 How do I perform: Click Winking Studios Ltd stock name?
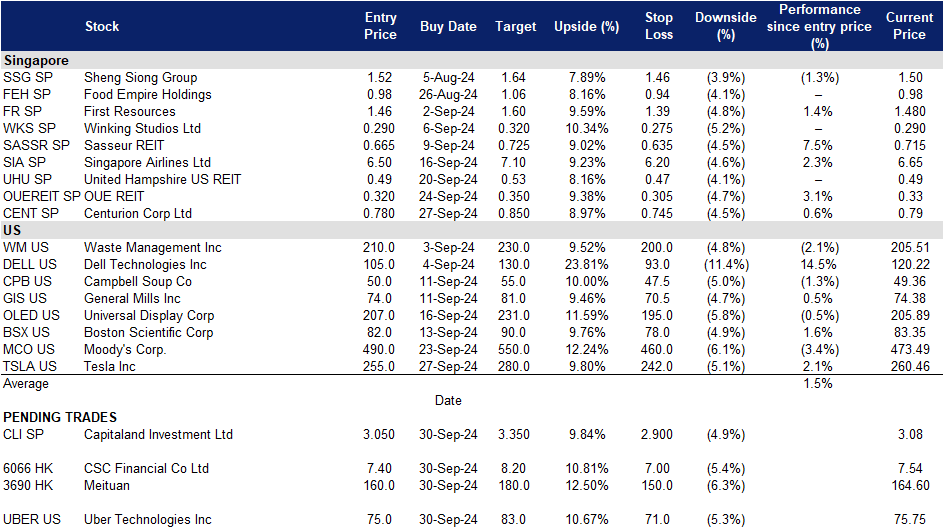click(142, 129)
